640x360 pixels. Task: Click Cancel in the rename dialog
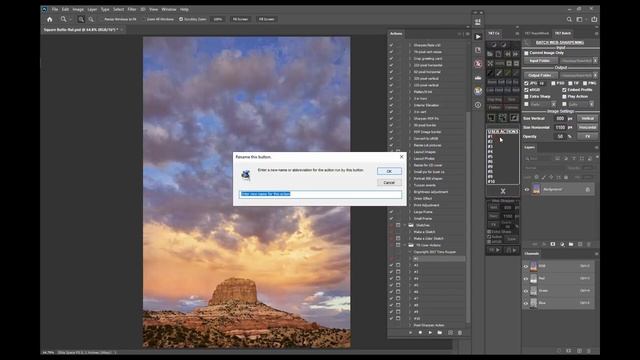[389, 182]
